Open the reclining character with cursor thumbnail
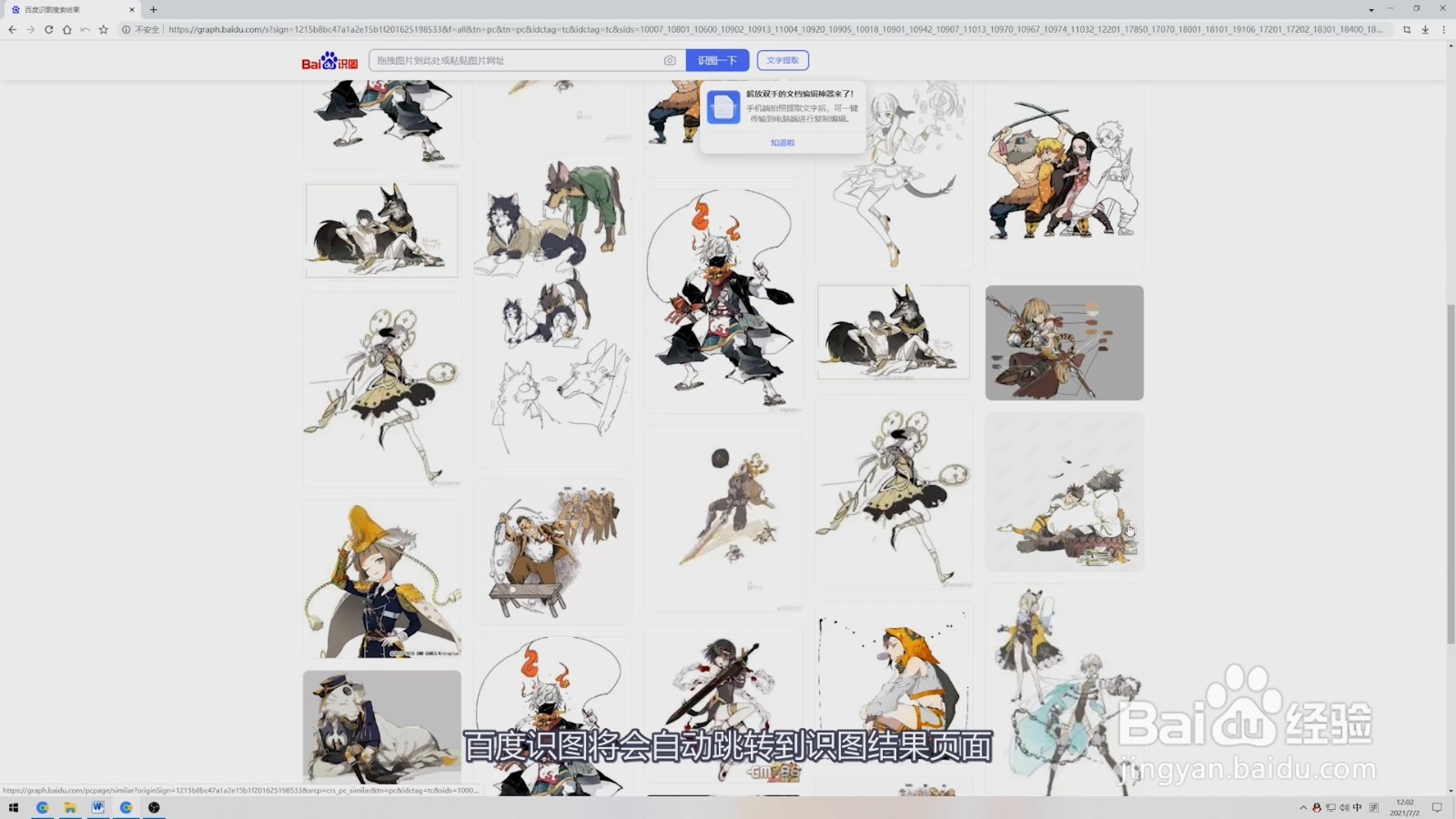This screenshot has height=819, width=1456. [x=1064, y=492]
